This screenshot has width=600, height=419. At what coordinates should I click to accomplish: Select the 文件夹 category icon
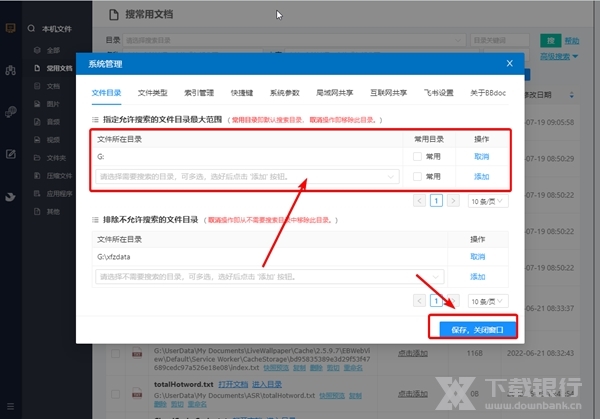[37, 158]
